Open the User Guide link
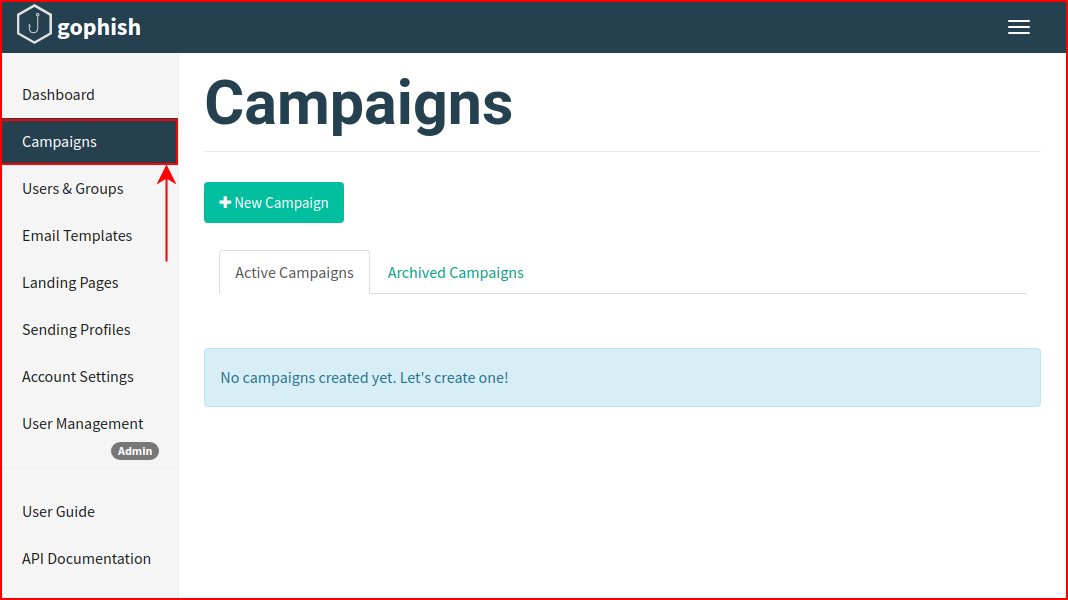This screenshot has width=1068, height=600. pos(59,511)
